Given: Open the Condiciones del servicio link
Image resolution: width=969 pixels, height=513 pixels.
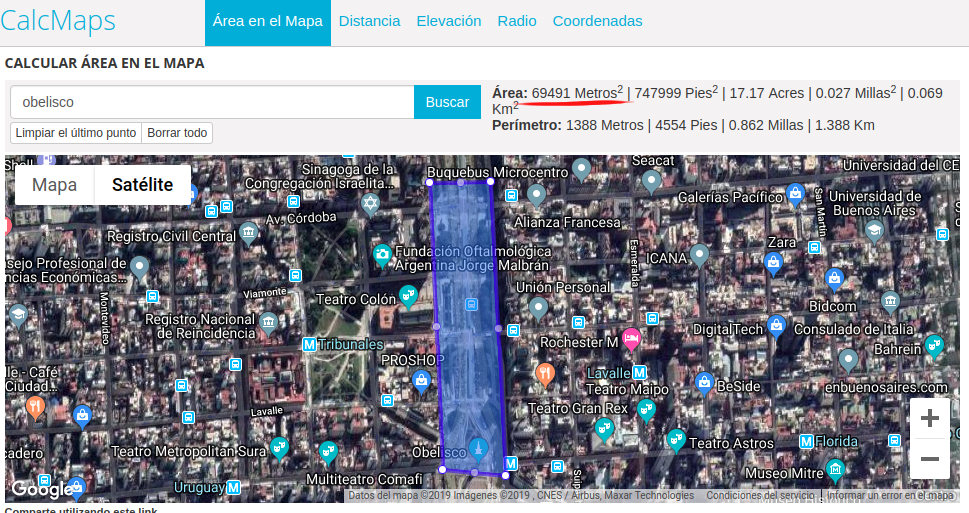Looking at the screenshot, I should coord(759,496).
